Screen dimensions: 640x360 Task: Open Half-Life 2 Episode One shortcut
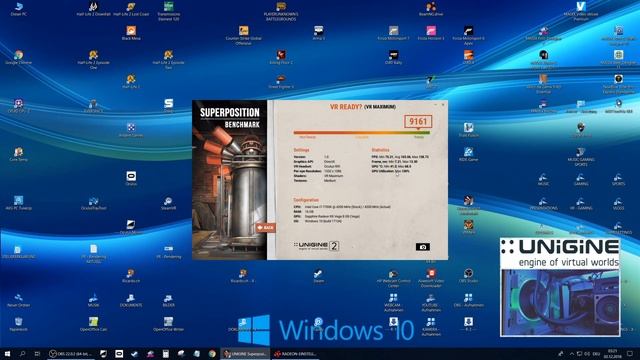(93, 60)
